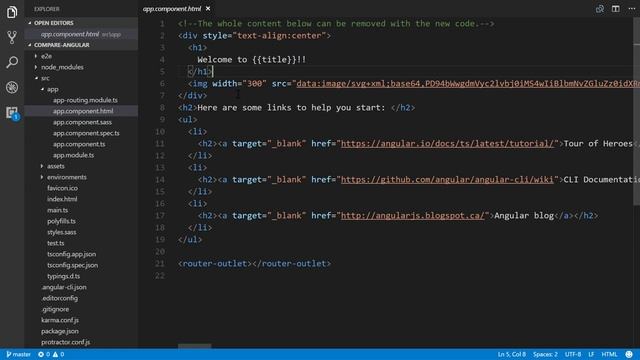
Task: Open the Debug view icon
Action: pos(12,87)
